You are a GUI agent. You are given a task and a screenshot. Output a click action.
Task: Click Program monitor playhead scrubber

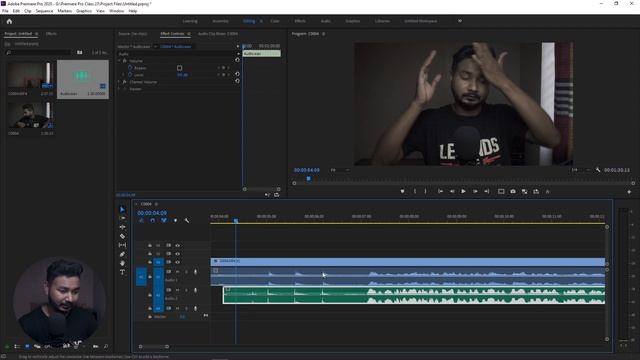[309, 178]
